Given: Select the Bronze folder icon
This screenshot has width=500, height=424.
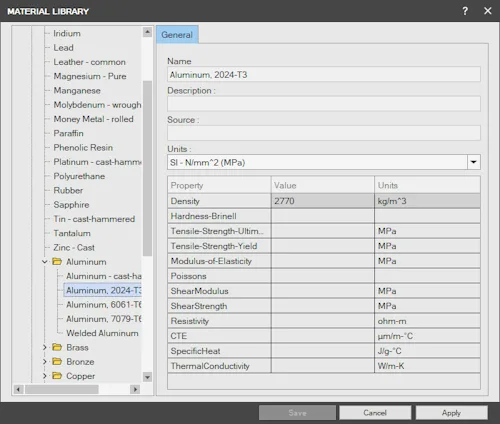Looking at the screenshot, I should (57, 362).
